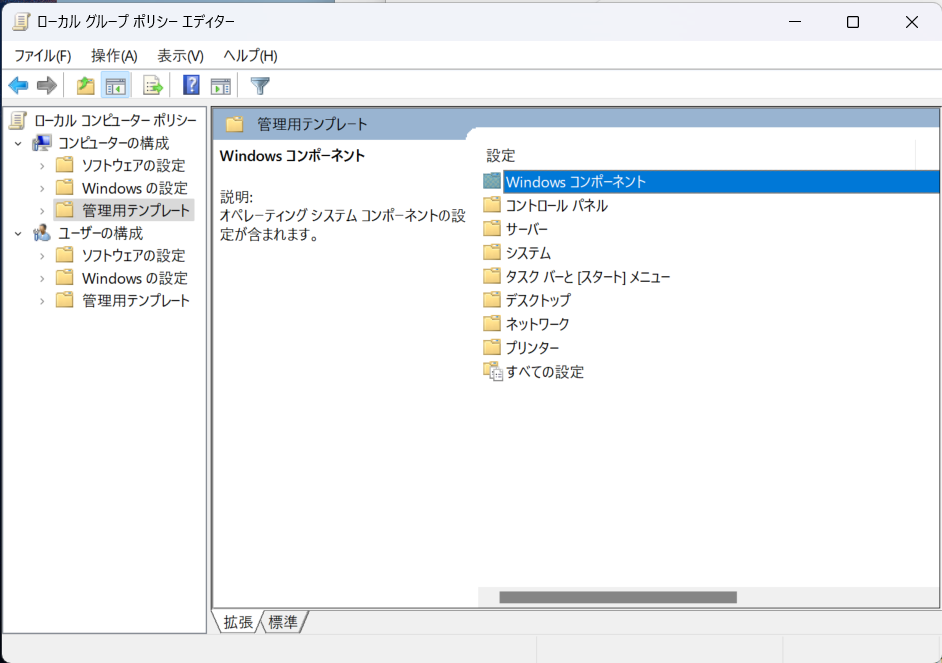The height and width of the screenshot is (663, 942).
Task: Open the コントロール パネル folder
Action: 557,204
